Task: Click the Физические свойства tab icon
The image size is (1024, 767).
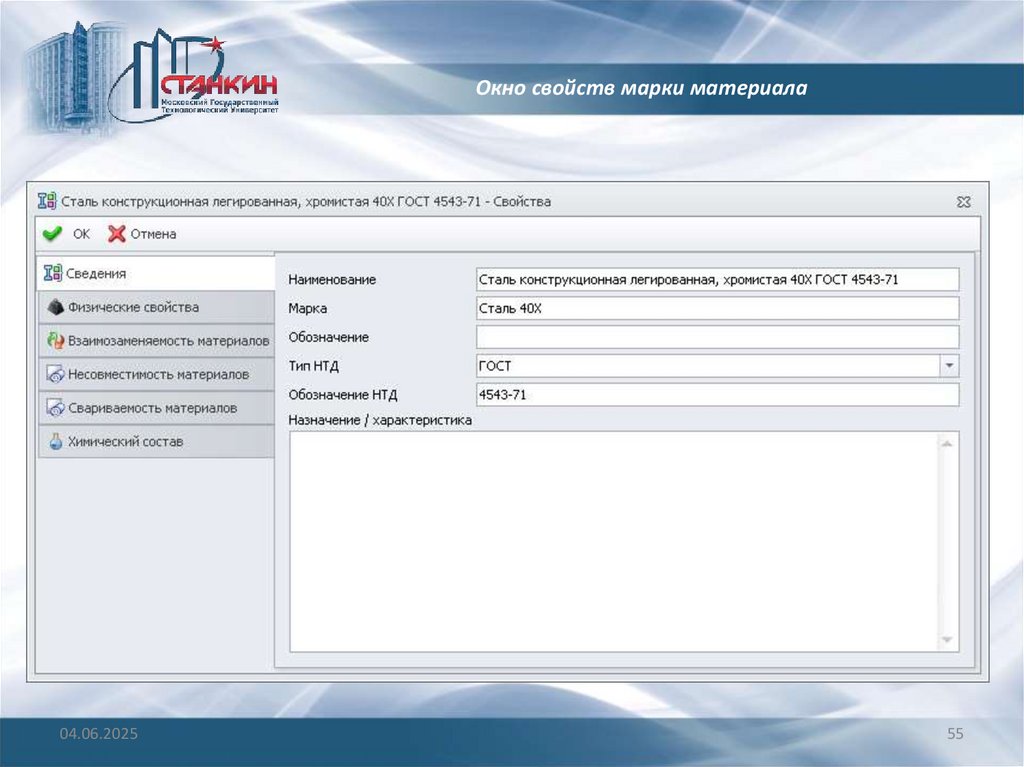Action: 55,307
